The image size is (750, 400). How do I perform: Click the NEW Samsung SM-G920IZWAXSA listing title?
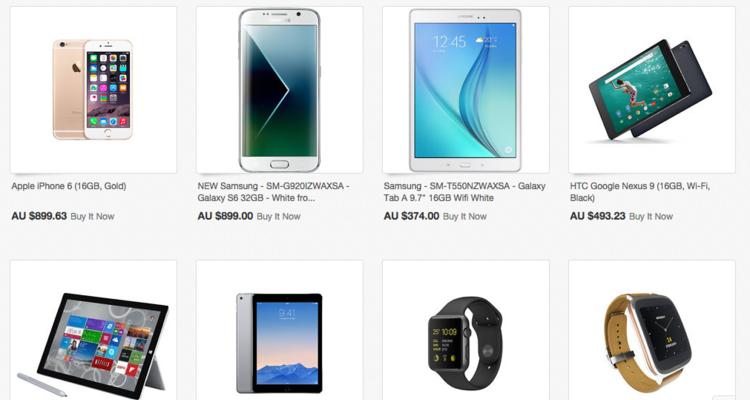tap(273, 192)
